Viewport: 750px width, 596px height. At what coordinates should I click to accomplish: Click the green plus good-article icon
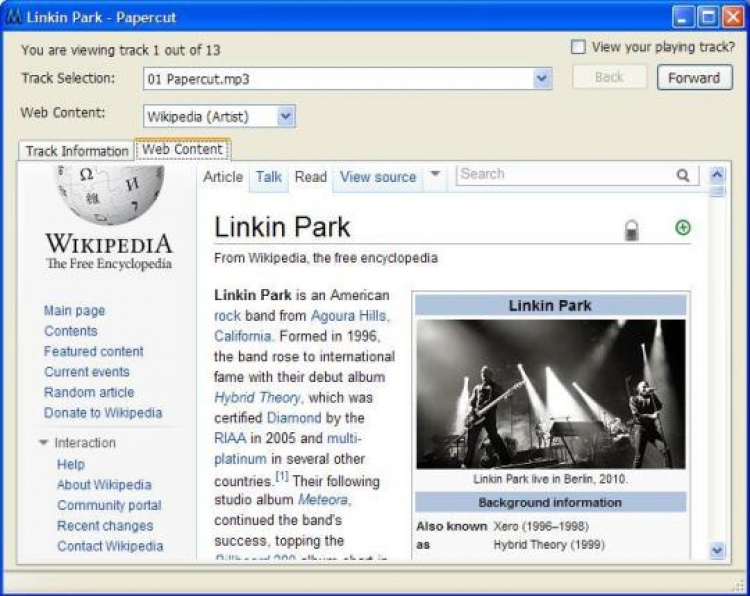pos(683,227)
